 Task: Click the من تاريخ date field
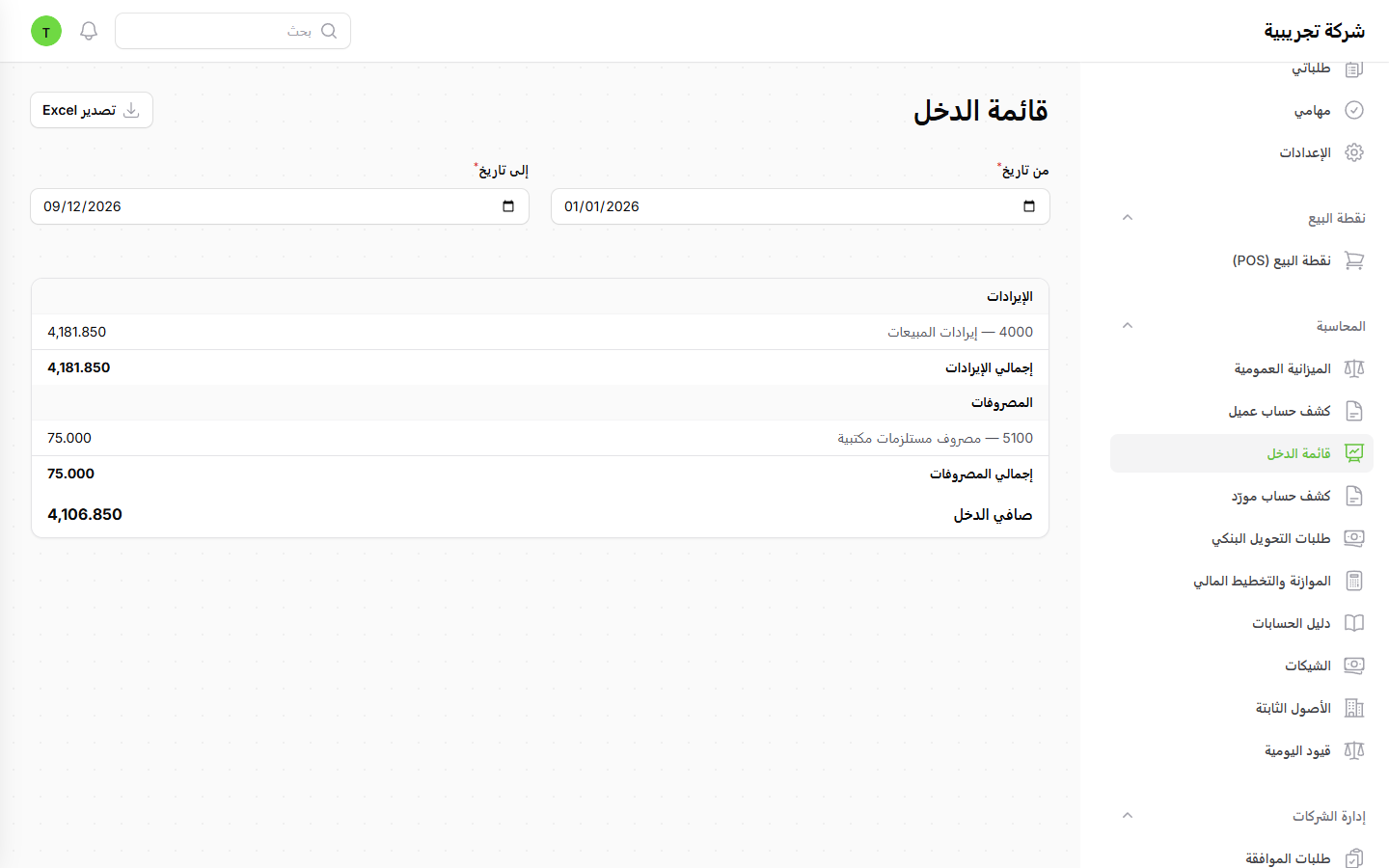[801, 206]
